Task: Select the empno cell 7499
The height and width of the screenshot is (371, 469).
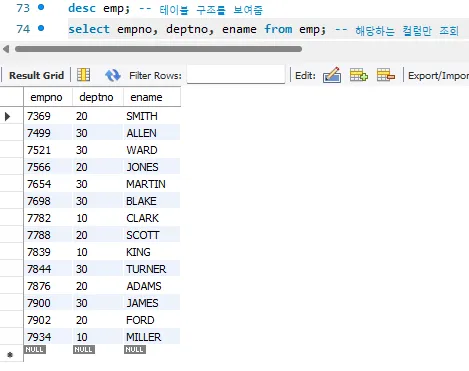Action: pos(48,133)
